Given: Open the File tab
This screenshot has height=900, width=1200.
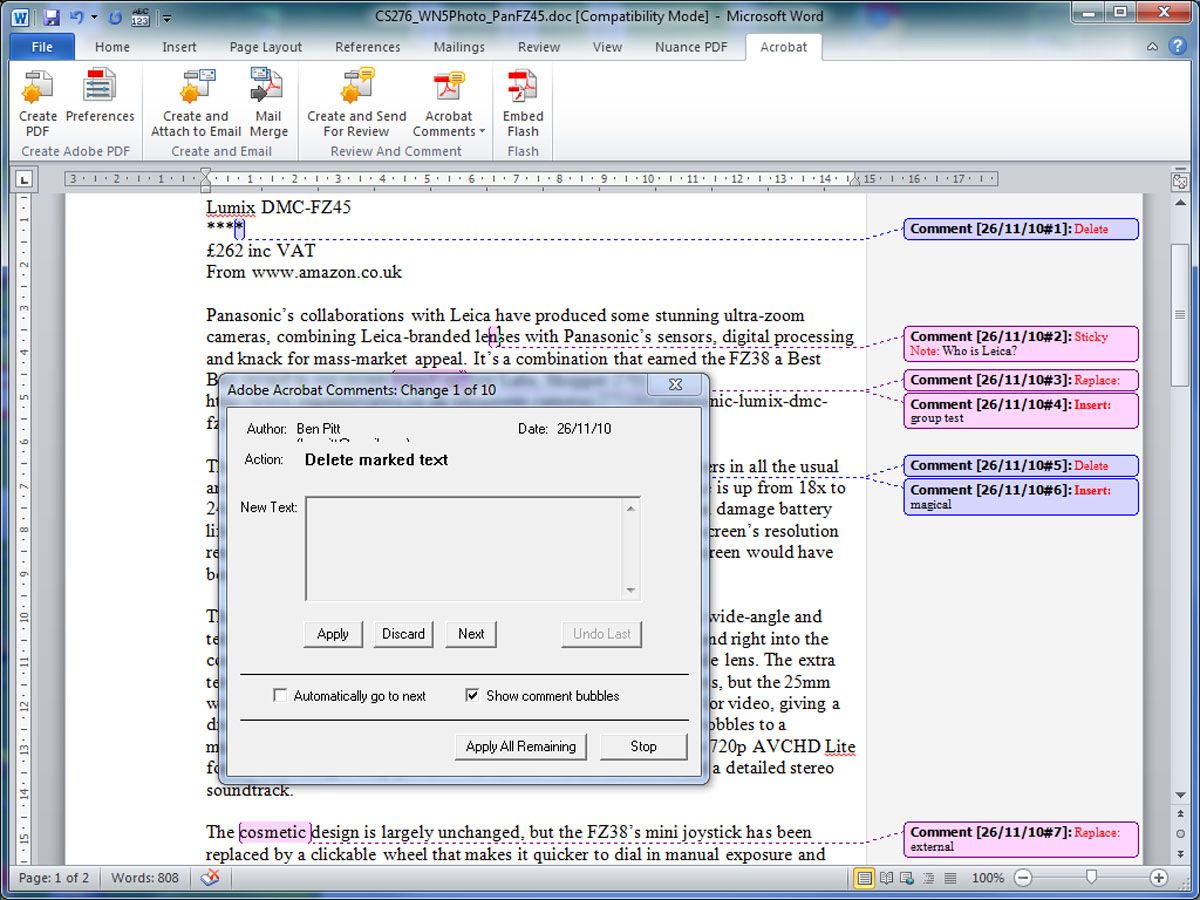Looking at the screenshot, I should pyautogui.click(x=42, y=47).
